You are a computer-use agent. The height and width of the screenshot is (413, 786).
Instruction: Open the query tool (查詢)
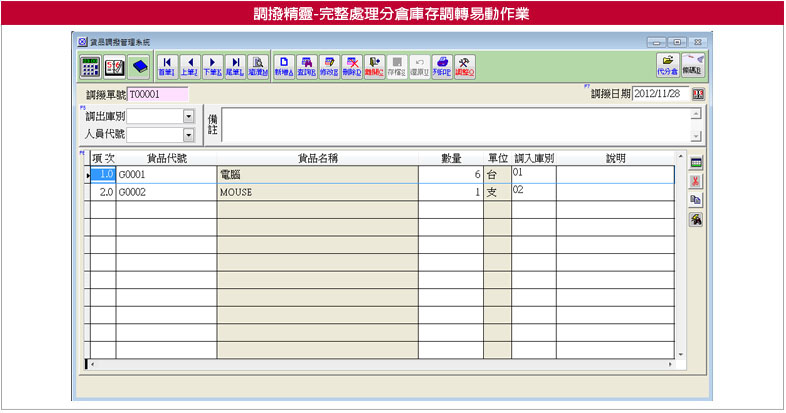coord(307,66)
